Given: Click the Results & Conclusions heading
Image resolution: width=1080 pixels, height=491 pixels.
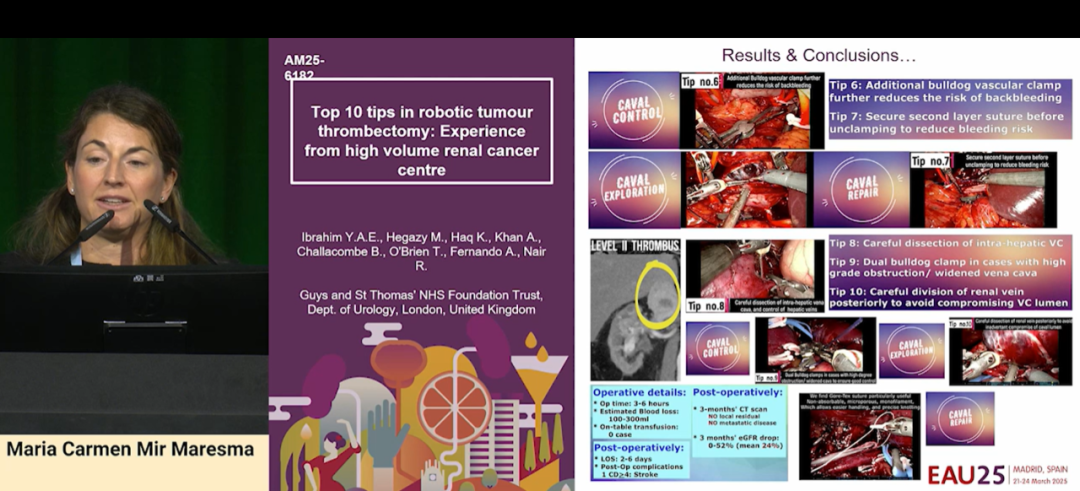Looking at the screenshot, I should (818, 55).
